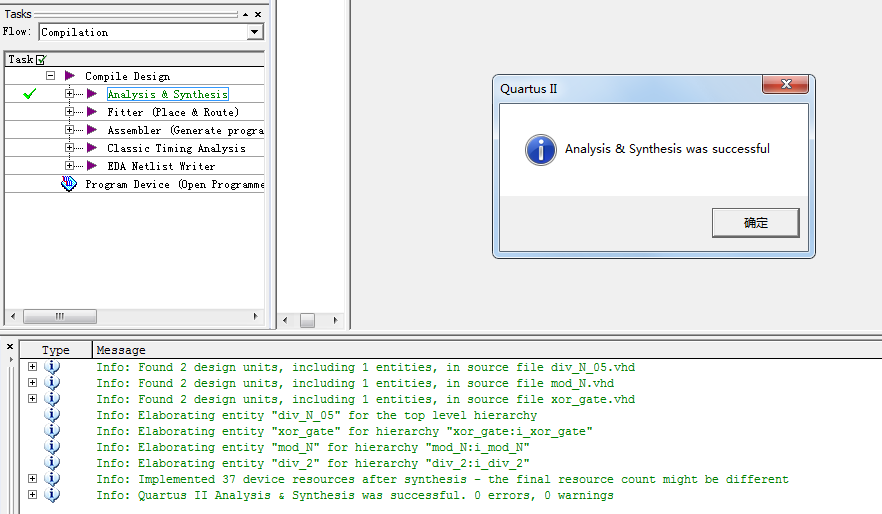Expand the Classic Timing Analysis tree node
The width and height of the screenshot is (882, 514).
coord(69,148)
